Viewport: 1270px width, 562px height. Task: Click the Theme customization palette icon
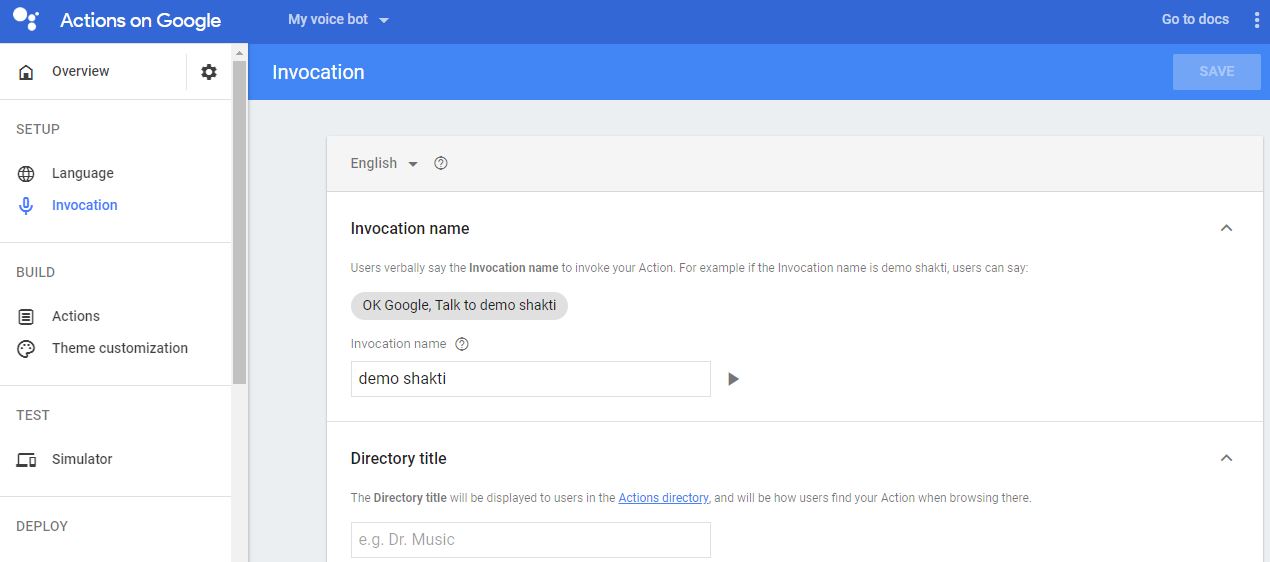tap(26, 349)
